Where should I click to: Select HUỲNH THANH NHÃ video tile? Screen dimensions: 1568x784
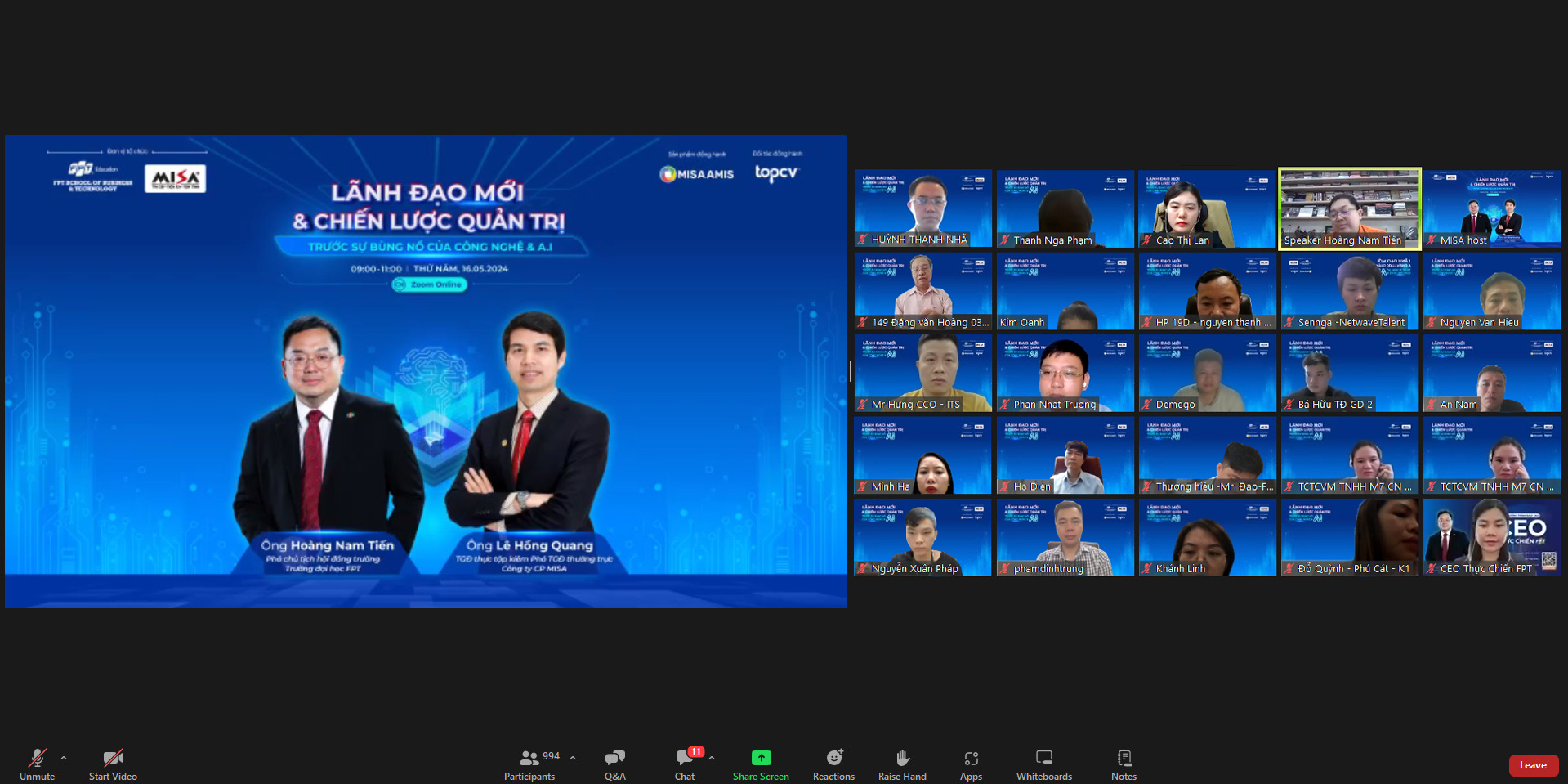click(923, 208)
